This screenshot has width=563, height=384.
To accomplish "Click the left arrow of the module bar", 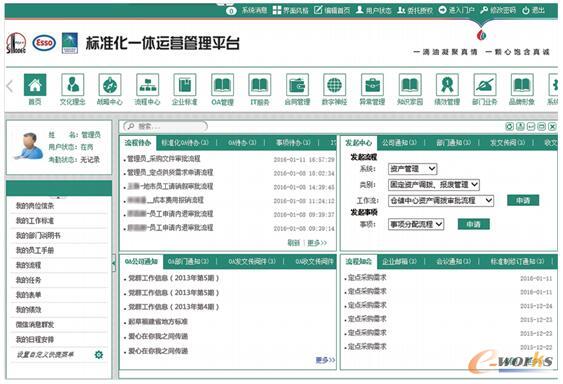I will coord(10,86).
